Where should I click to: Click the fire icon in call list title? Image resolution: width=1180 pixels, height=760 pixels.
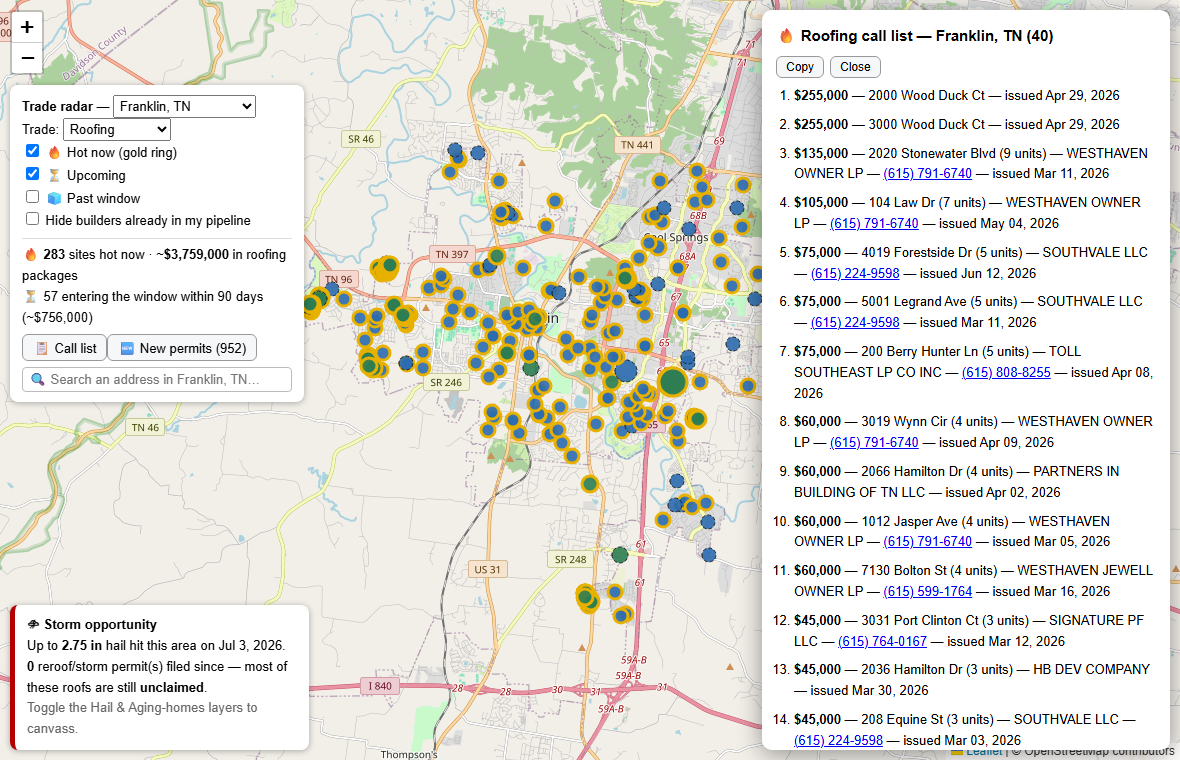[x=786, y=36]
